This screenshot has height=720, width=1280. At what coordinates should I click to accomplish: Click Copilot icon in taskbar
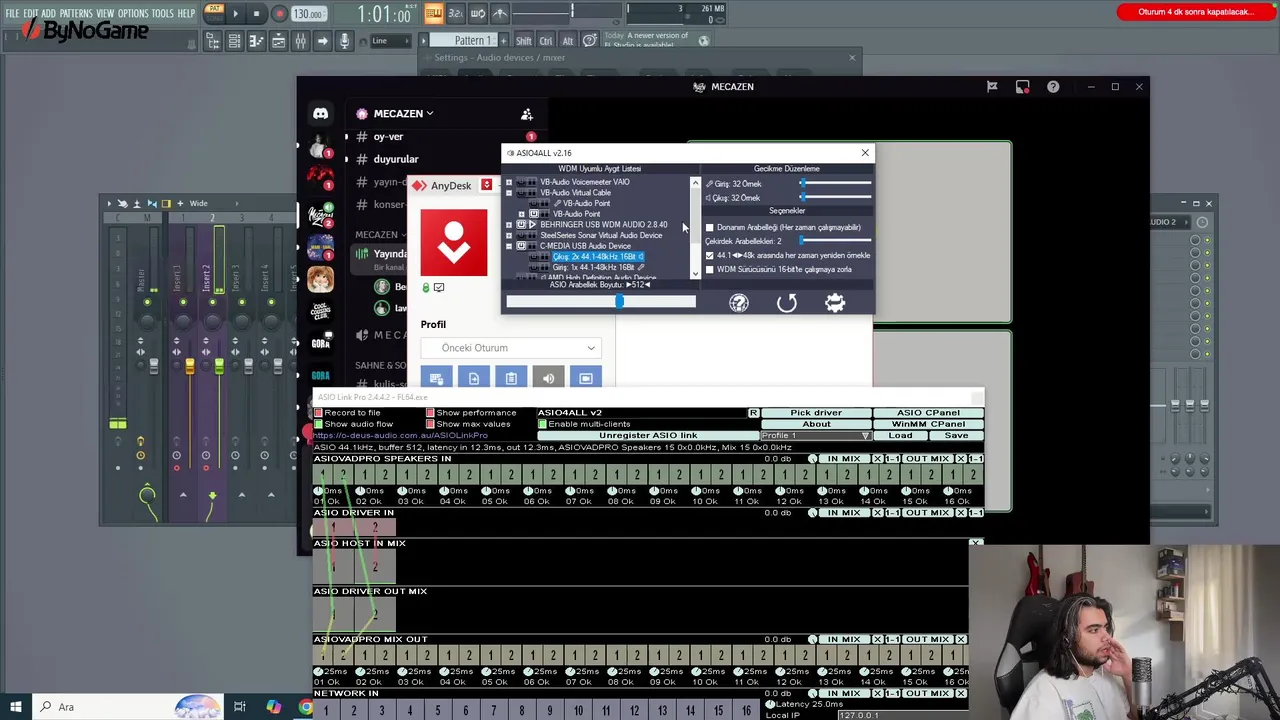coord(273,707)
